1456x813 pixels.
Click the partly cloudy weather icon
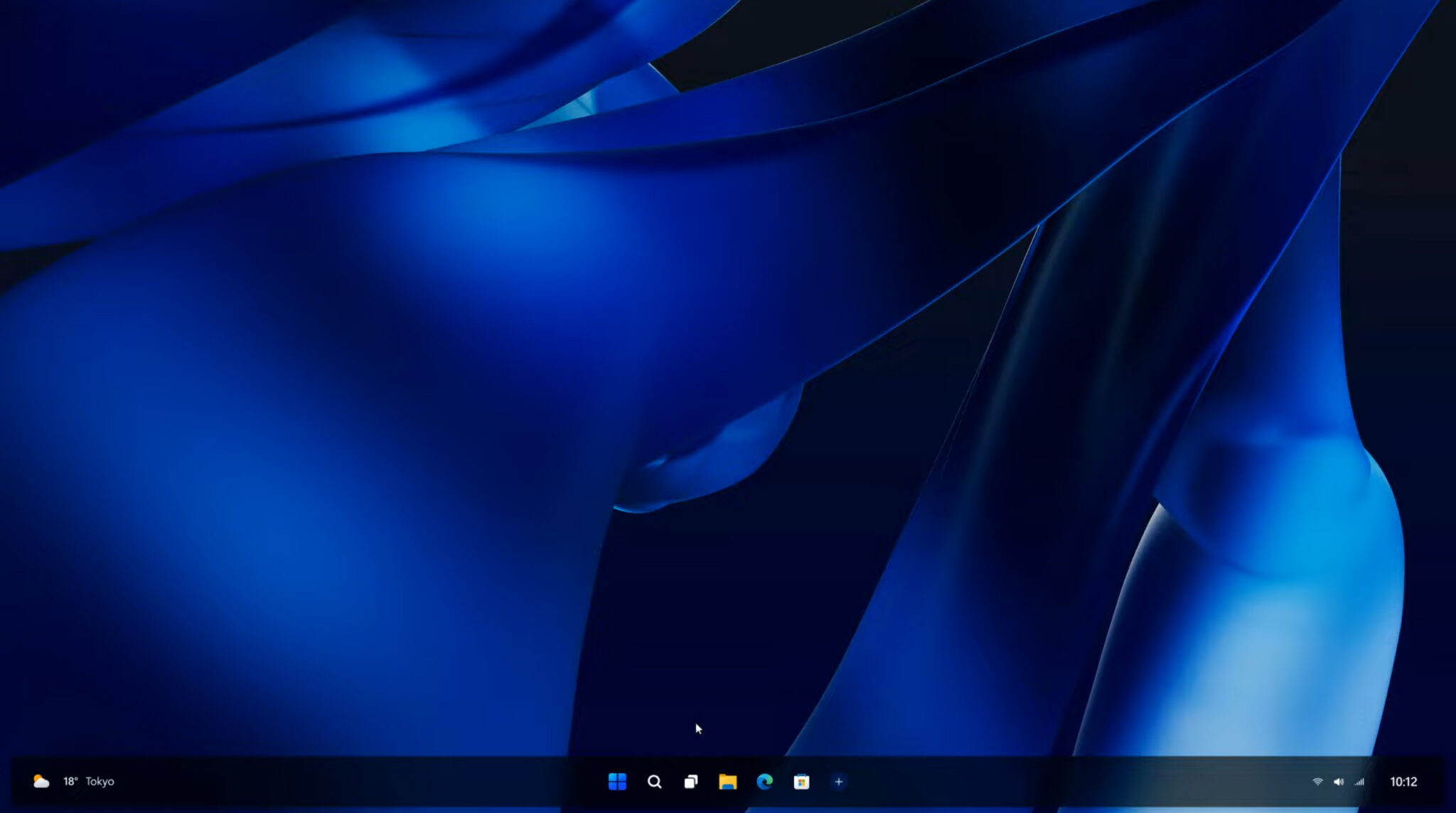[41, 781]
